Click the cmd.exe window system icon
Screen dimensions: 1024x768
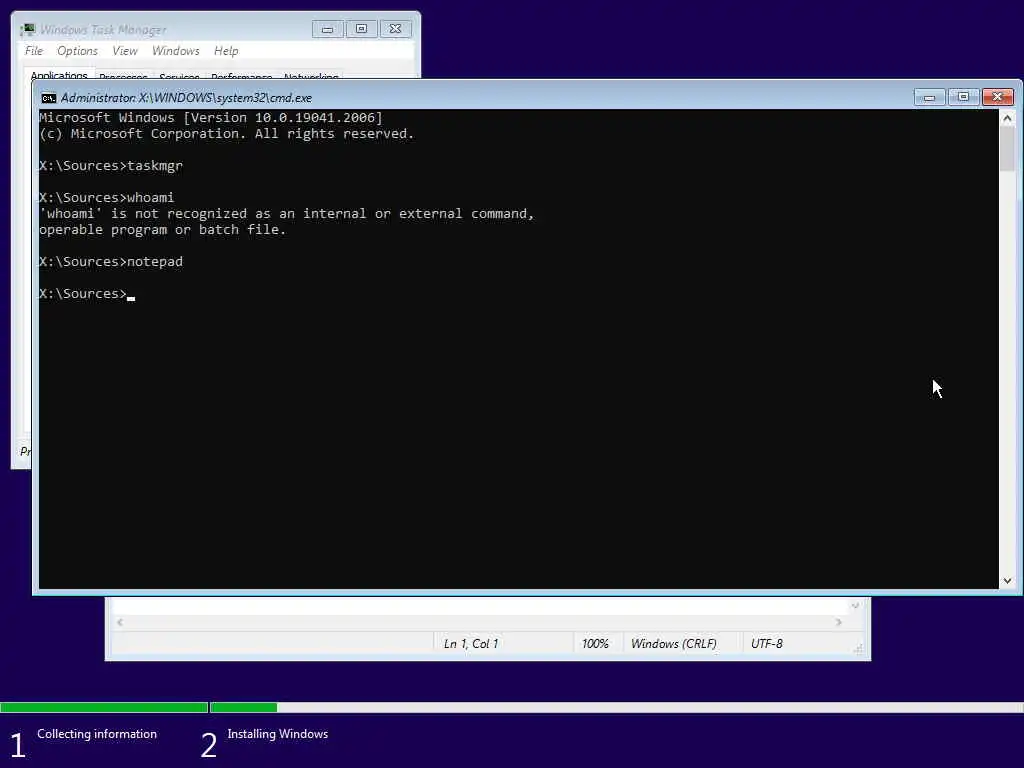pyautogui.click(x=48, y=98)
